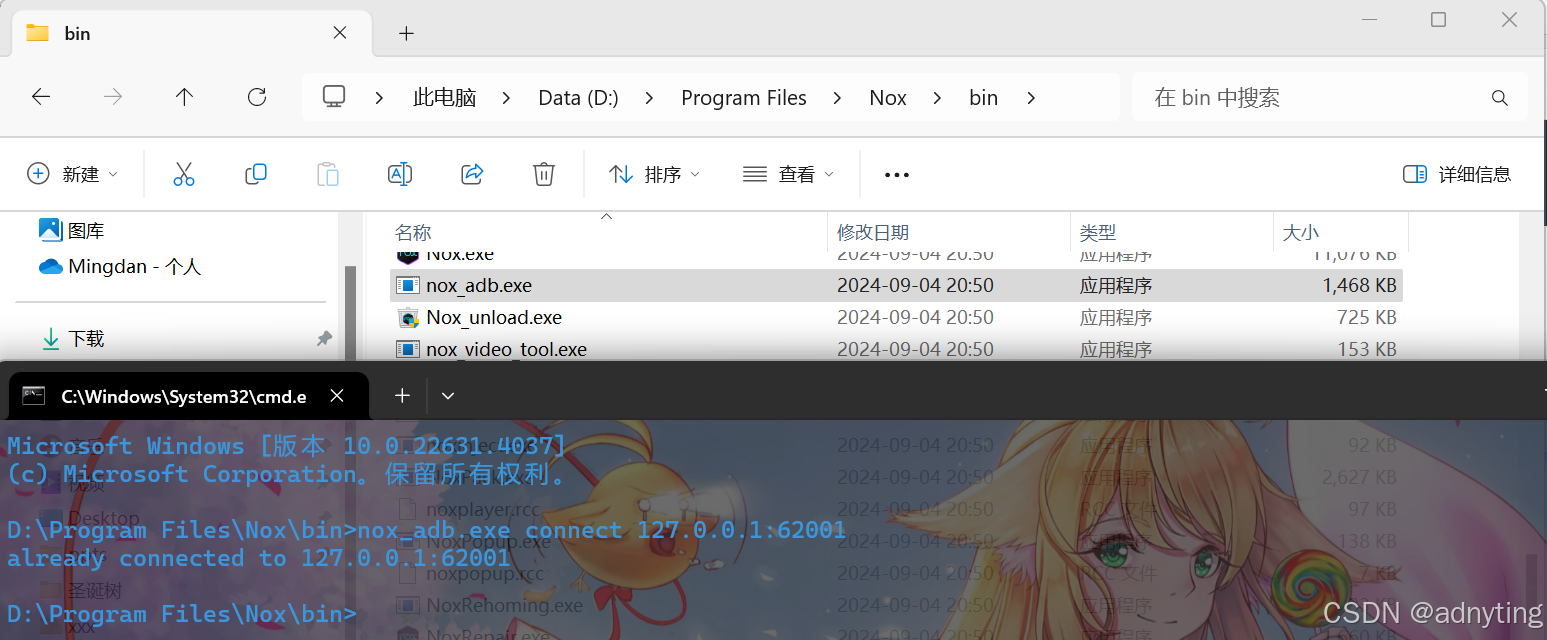Expand chevron after 此电脑 in path
Screen dimensions: 1547x640
pyautogui.click(x=507, y=98)
